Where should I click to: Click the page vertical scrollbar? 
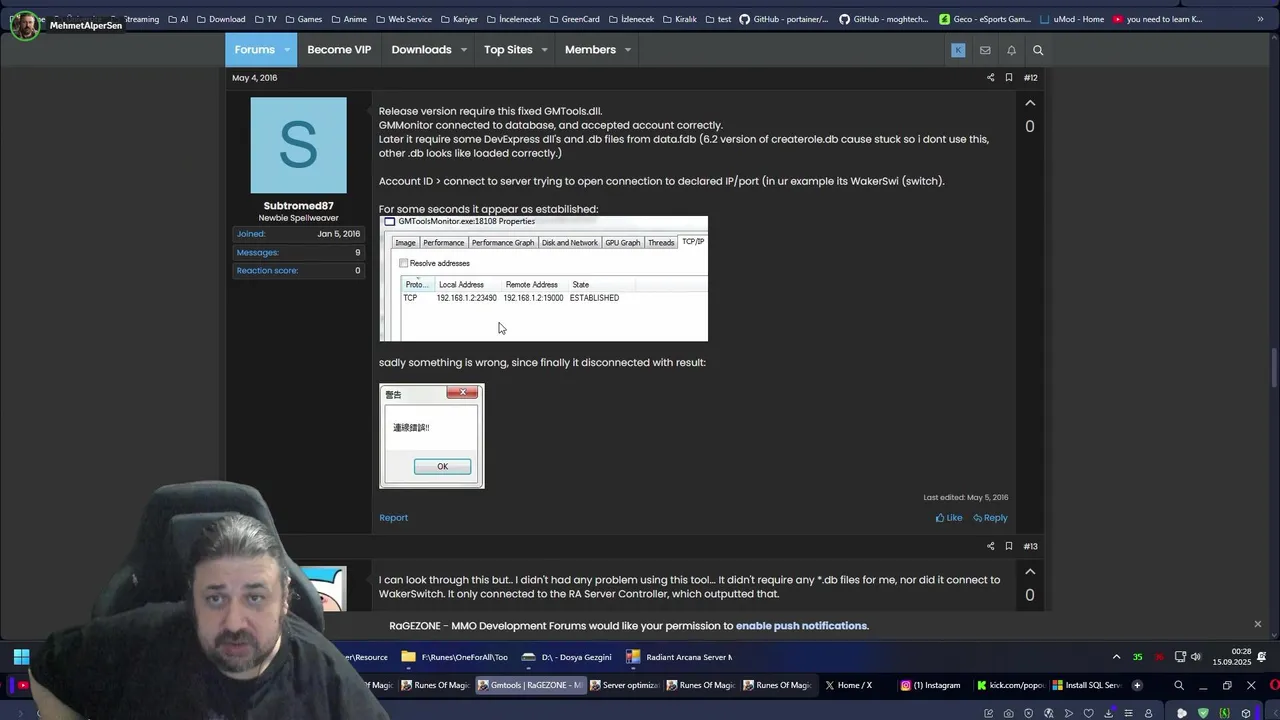[1274, 368]
